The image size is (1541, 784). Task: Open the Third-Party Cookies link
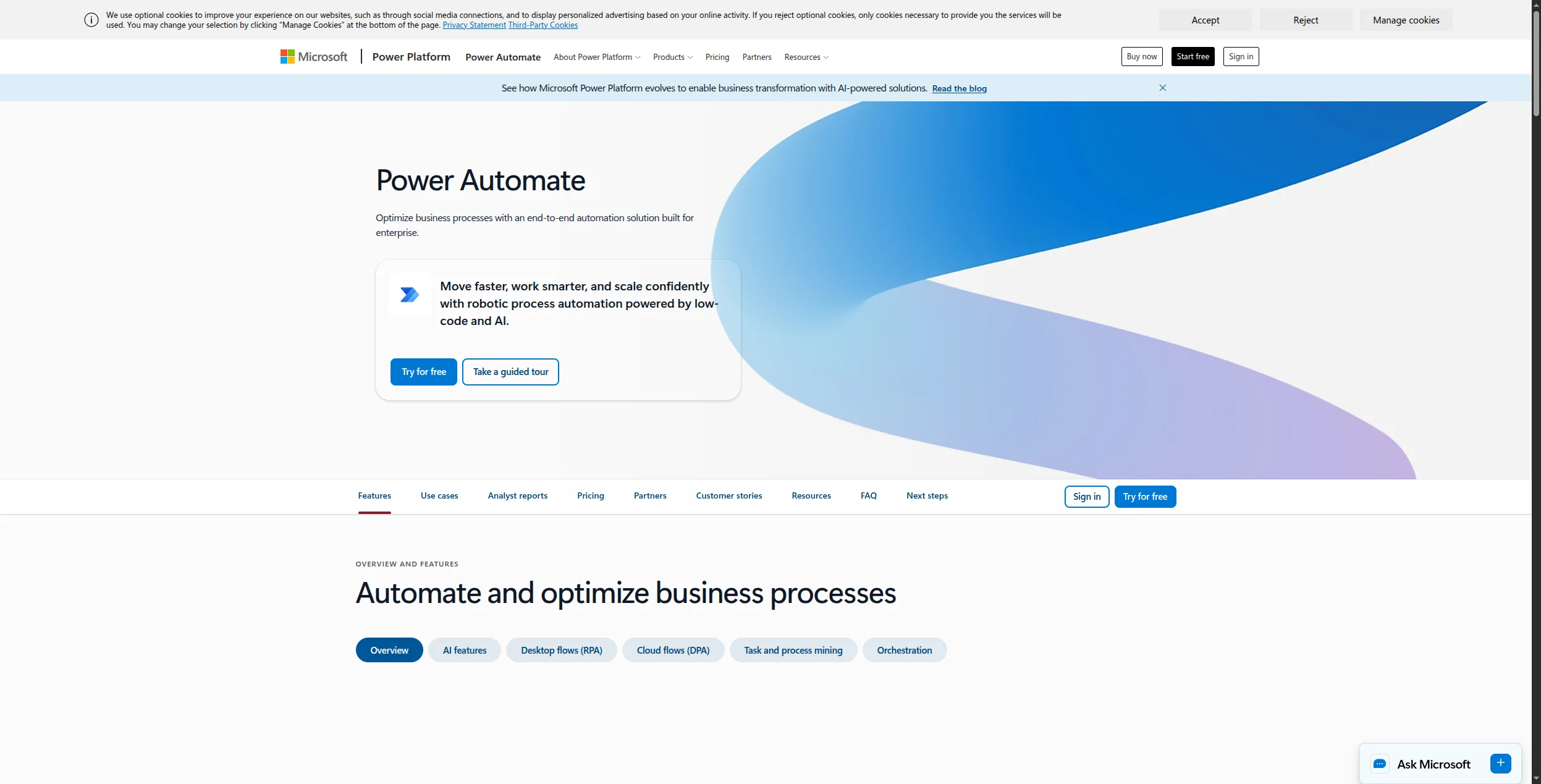click(x=543, y=25)
